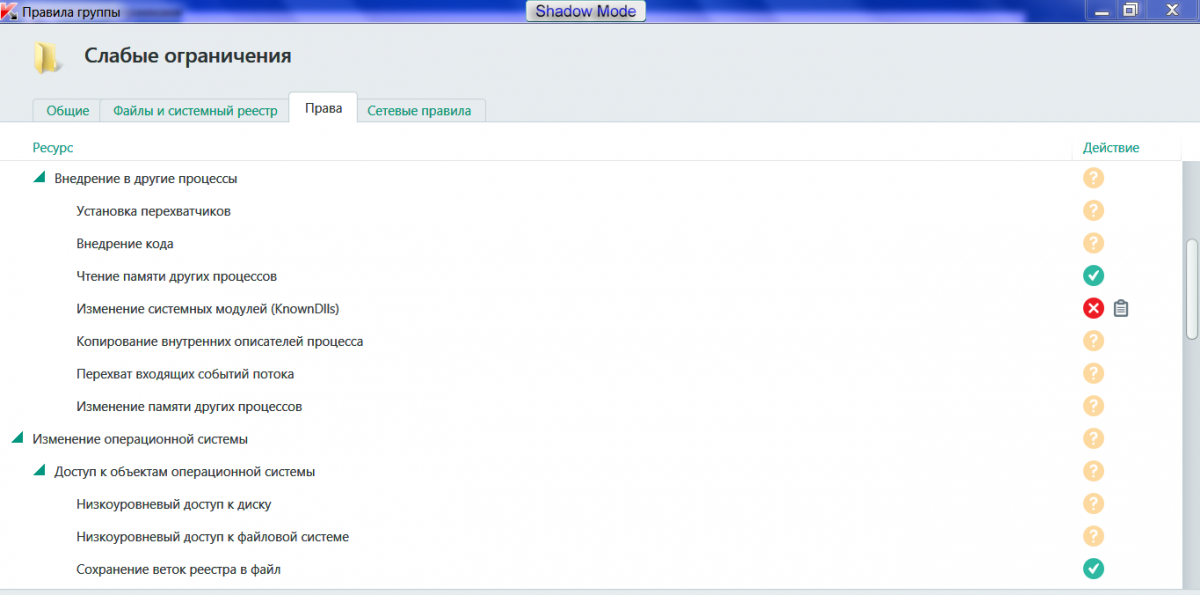This screenshot has height=595, width=1200.
Task: Select row Установка перехватчиков
Action: click(x=590, y=211)
